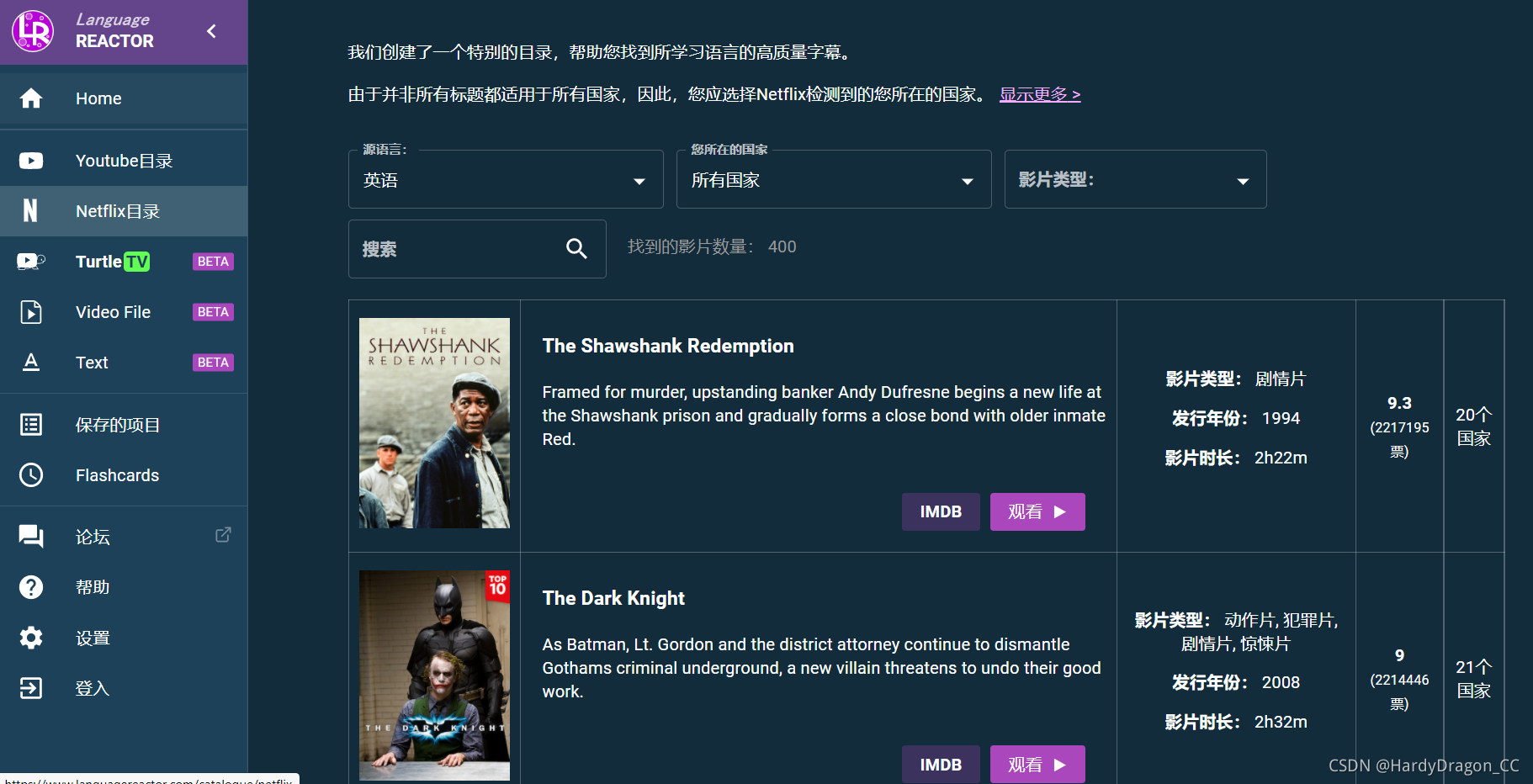This screenshot has width=1533, height=784.
Task: Open the 影片类型 genre dropdown
Action: pyautogui.click(x=1136, y=179)
